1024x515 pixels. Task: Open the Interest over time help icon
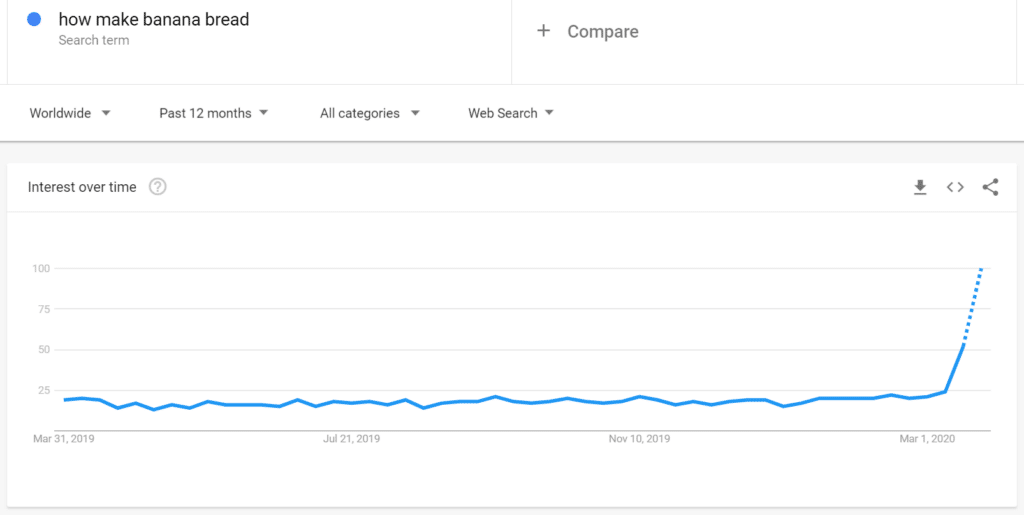tap(157, 187)
